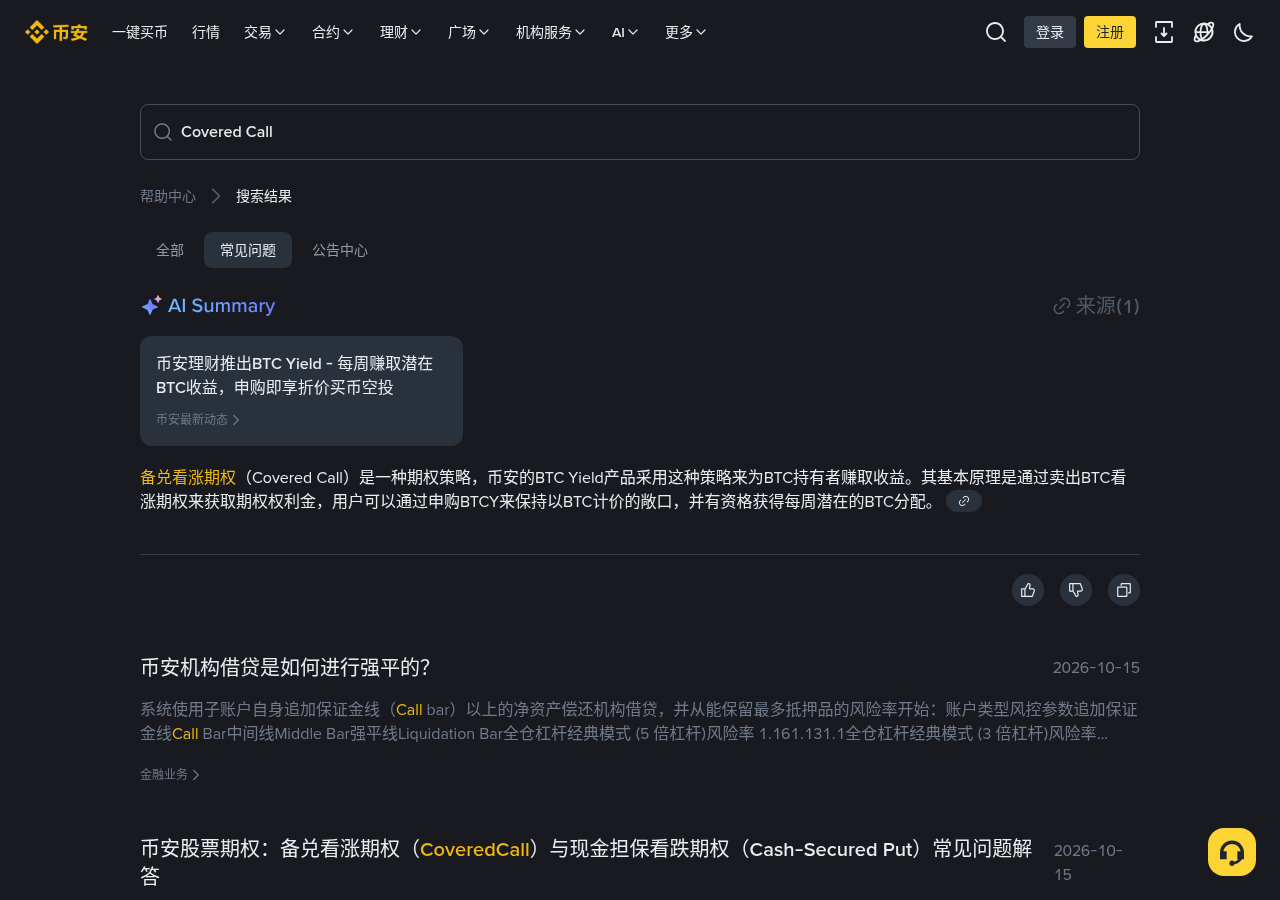Expand the 更多 dropdown menu

tap(686, 32)
